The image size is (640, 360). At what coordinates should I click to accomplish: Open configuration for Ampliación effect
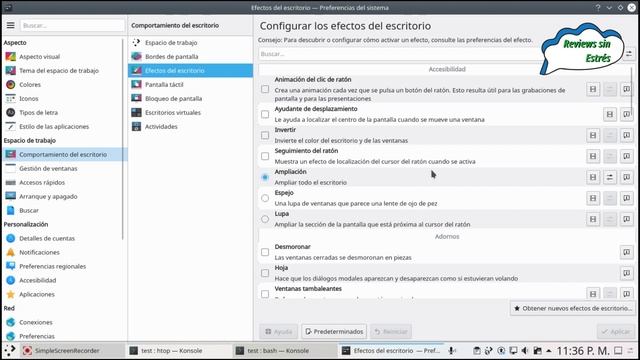610,177
